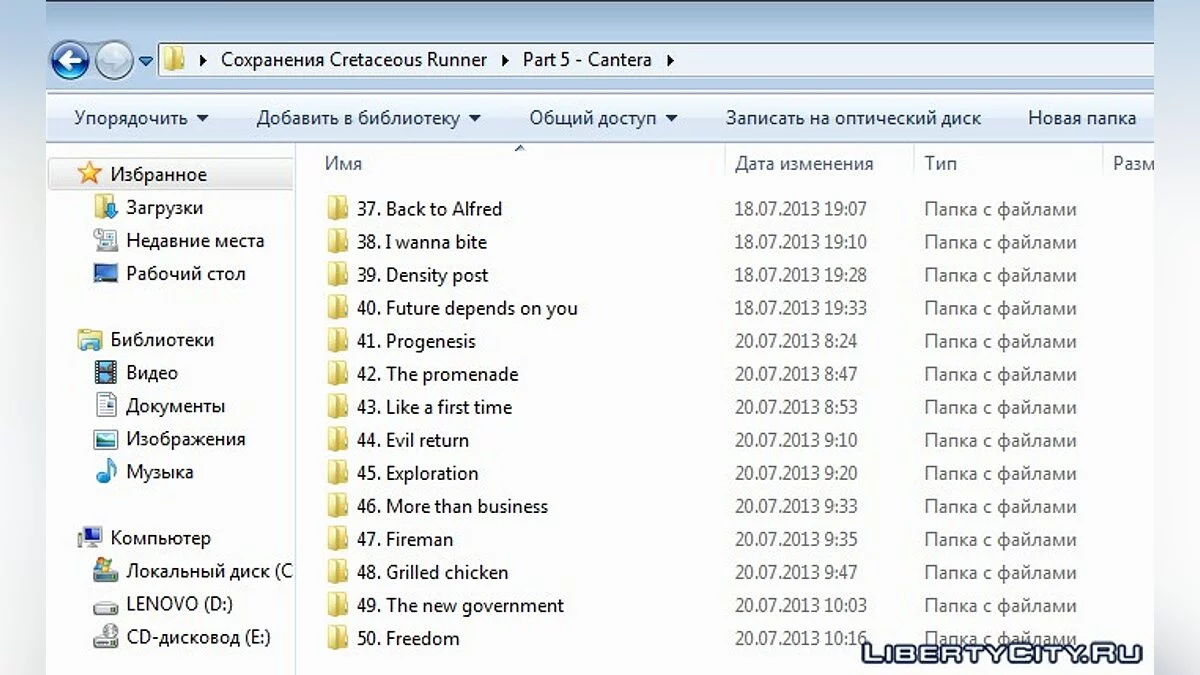Click the Загрузки folder icon in sidebar
This screenshot has width=1200, height=675.
tap(106, 208)
